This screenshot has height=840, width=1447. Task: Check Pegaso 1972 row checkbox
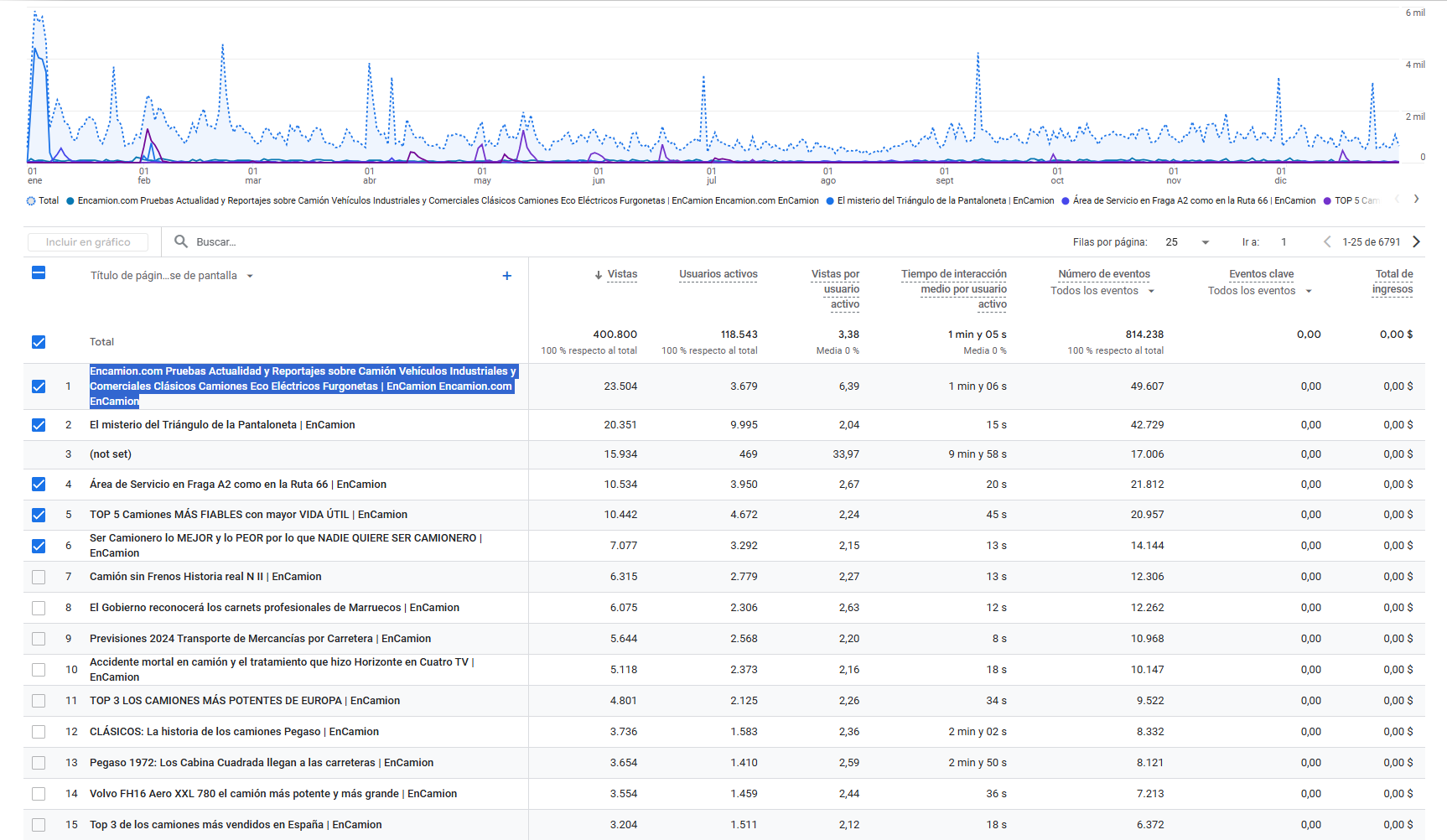pyautogui.click(x=39, y=763)
